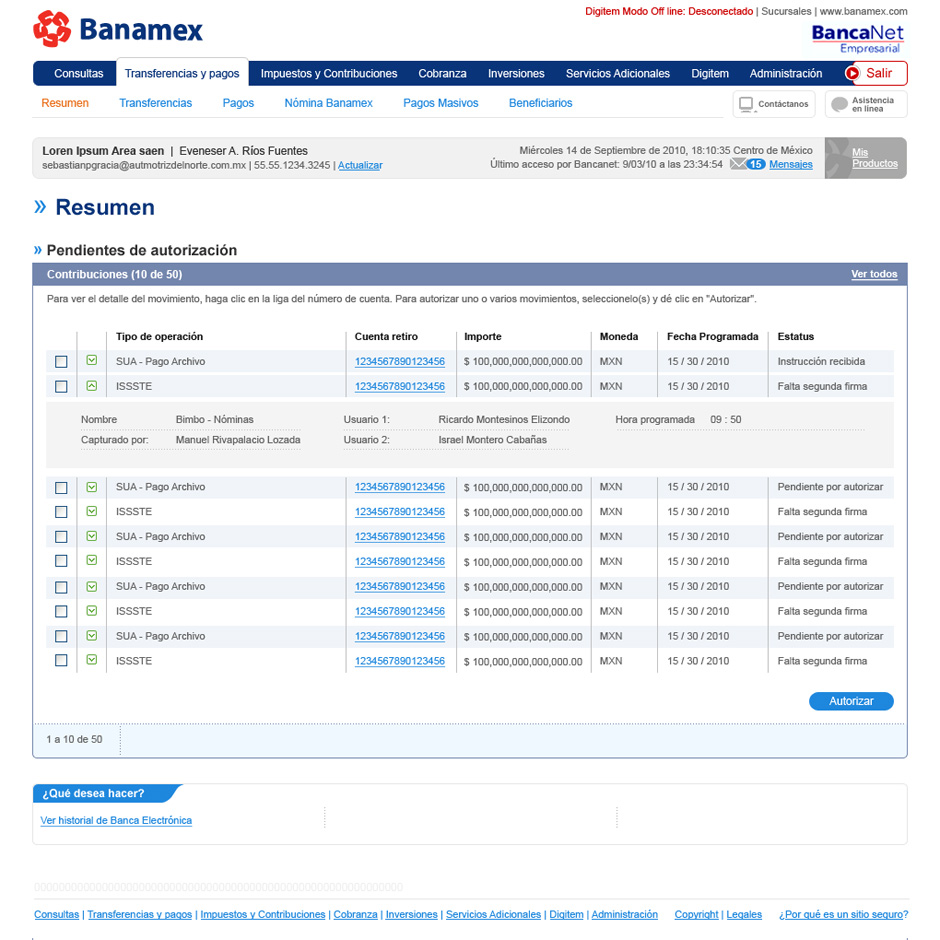
Task: Open Ver historial de Banca Electrónica
Action: pos(116,820)
